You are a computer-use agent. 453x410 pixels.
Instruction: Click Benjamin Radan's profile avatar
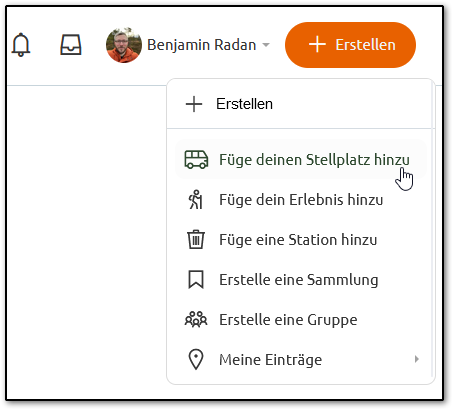point(124,45)
